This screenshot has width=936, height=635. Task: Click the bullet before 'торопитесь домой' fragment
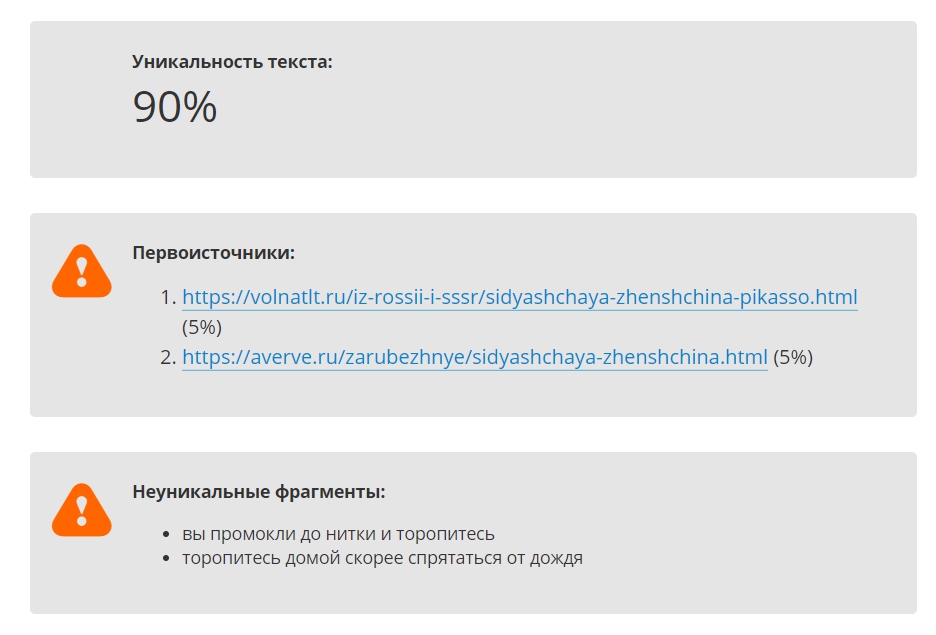pos(167,559)
